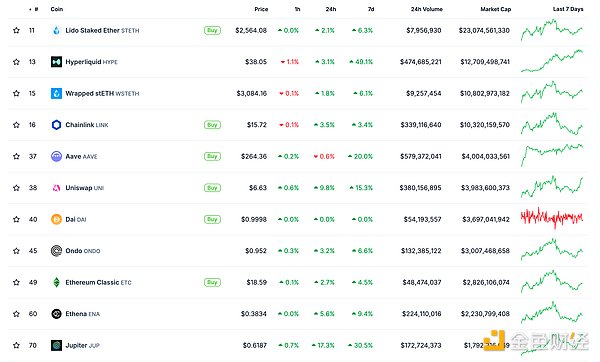Click the Aave ghost logo icon

click(x=56, y=156)
